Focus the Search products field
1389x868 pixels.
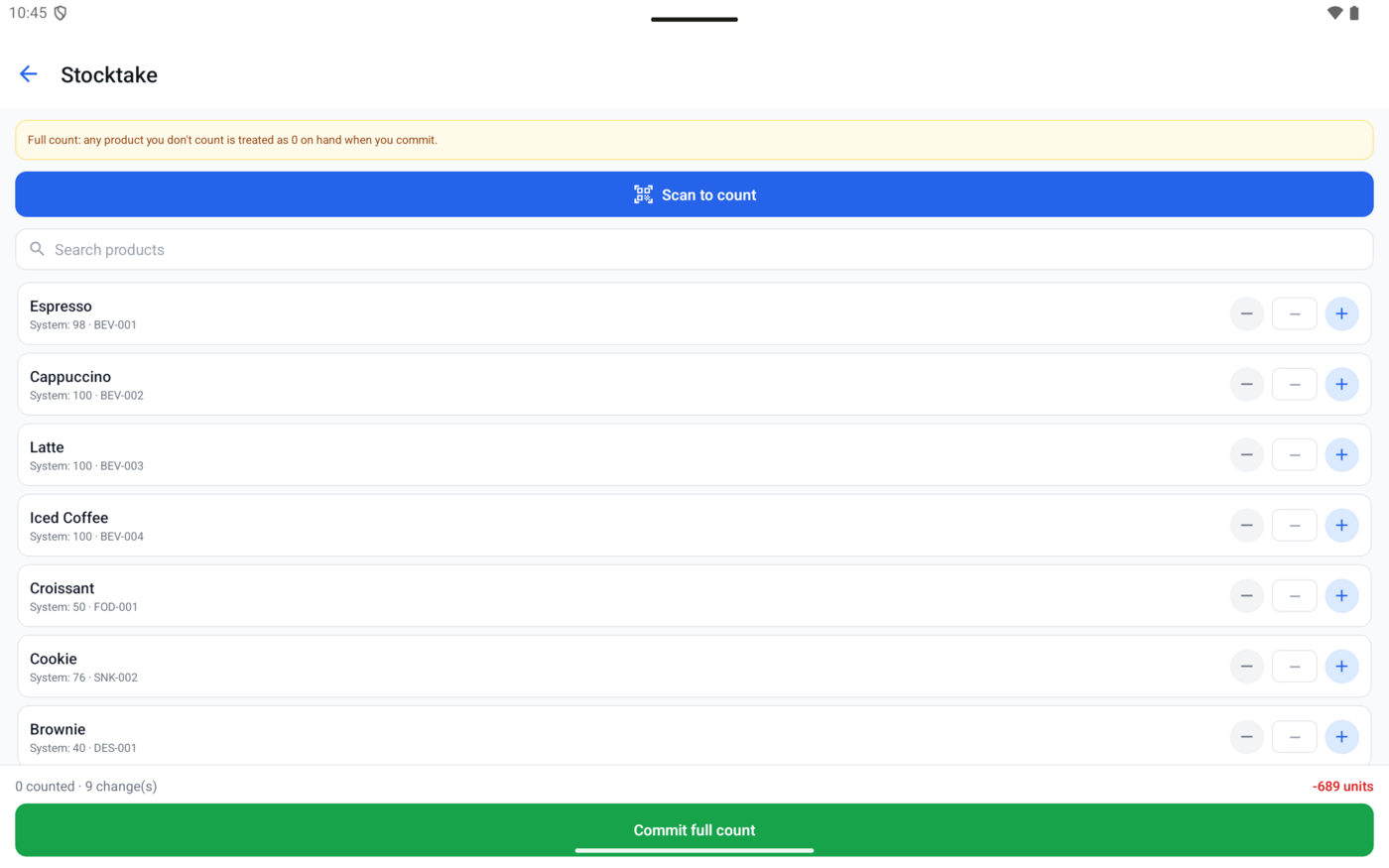pos(694,250)
